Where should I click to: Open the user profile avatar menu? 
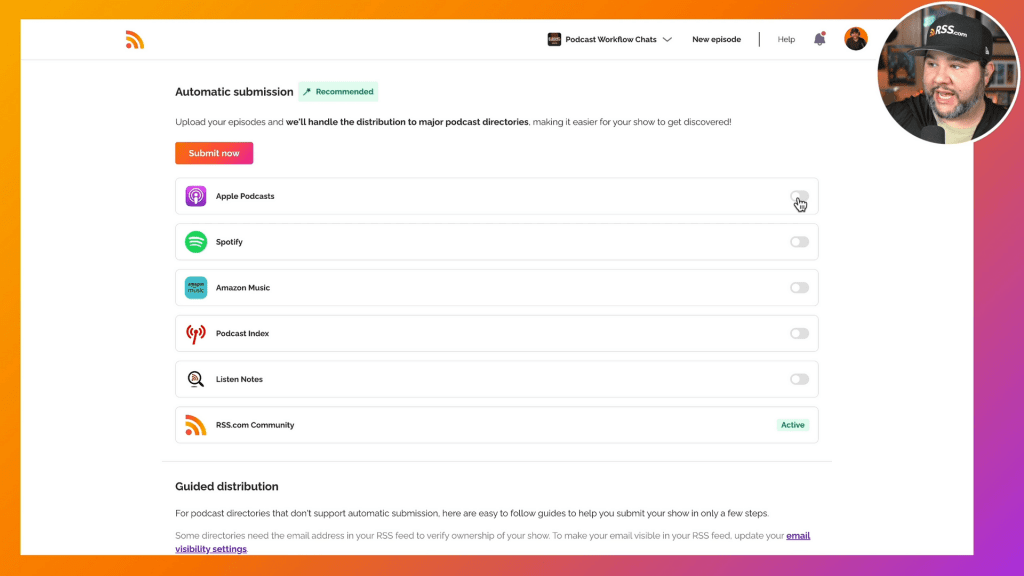tap(855, 39)
